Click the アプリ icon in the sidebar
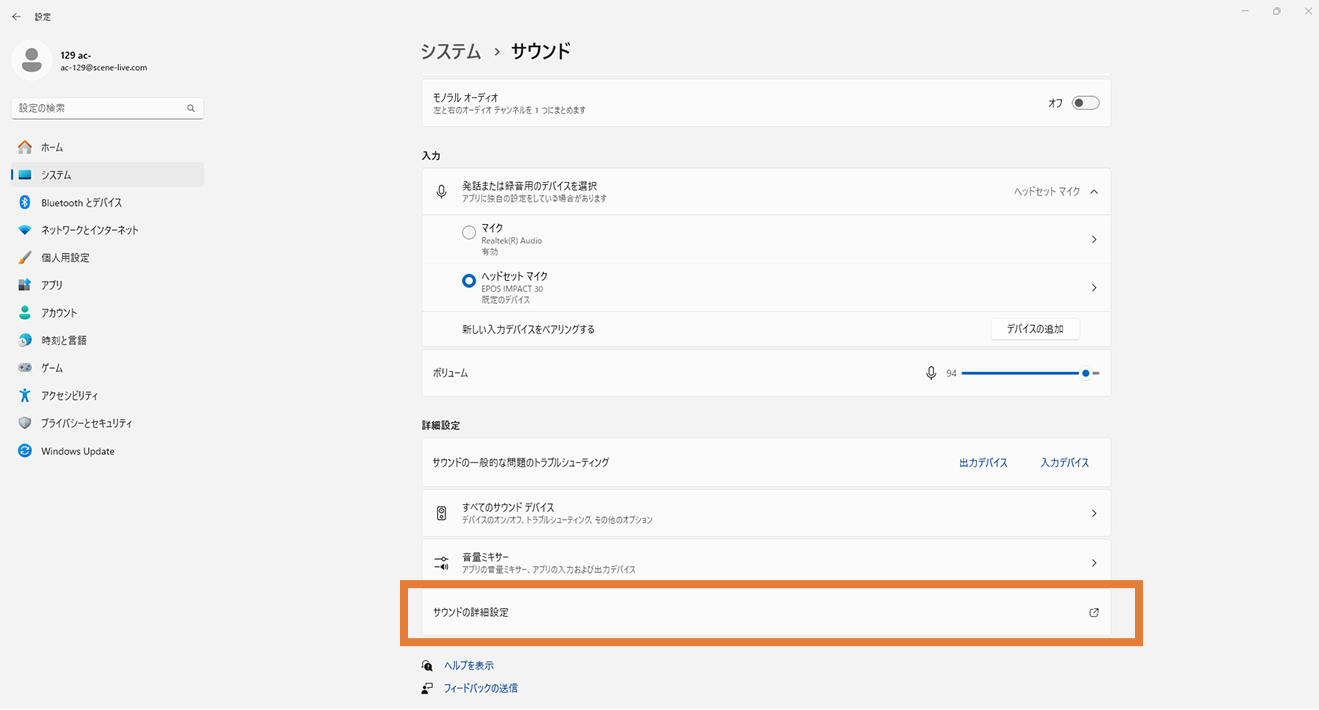Screen dimensions: 1319x710 tap(25, 285)
